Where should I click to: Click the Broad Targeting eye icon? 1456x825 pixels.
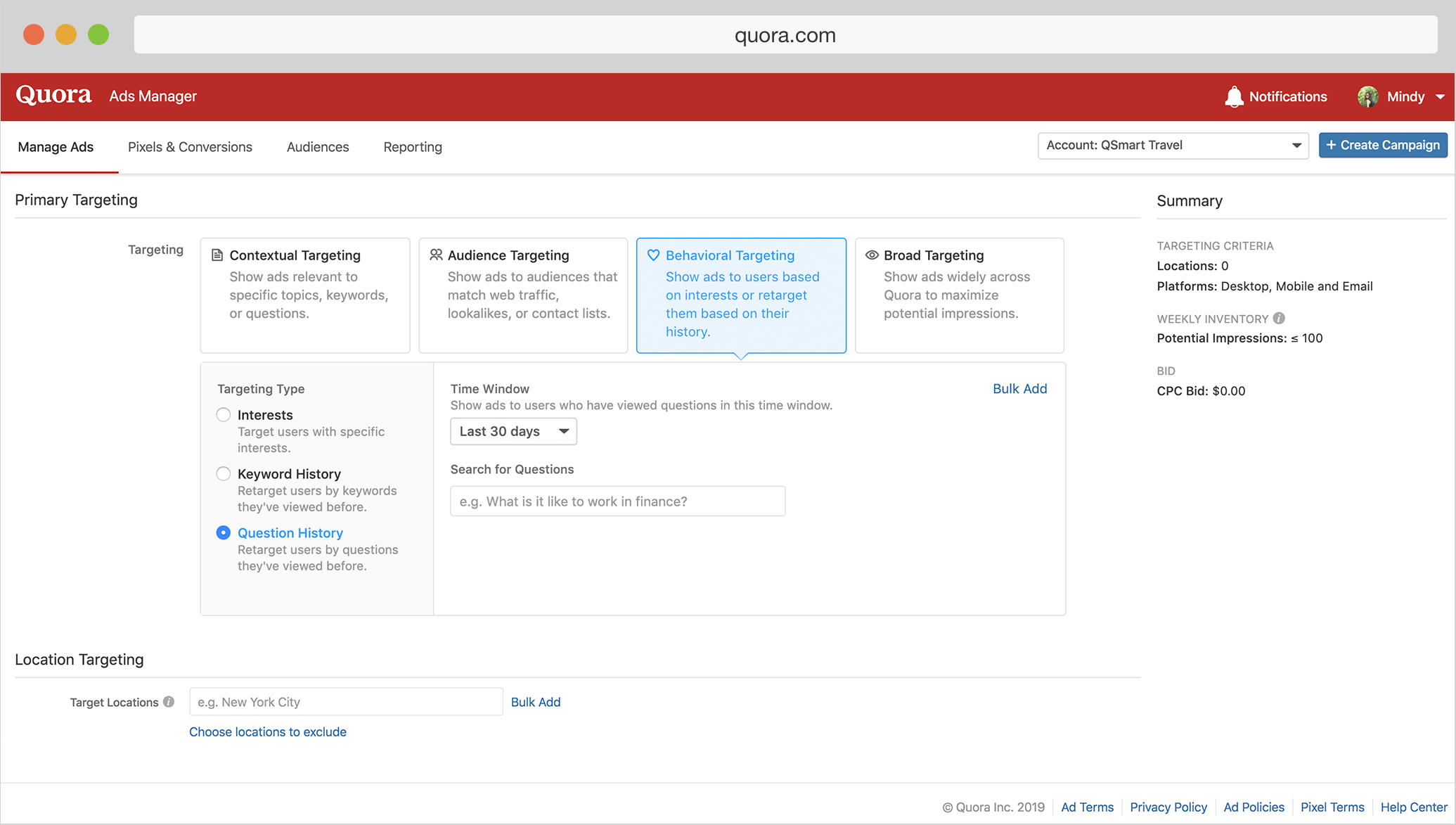(x=872, y=255)
